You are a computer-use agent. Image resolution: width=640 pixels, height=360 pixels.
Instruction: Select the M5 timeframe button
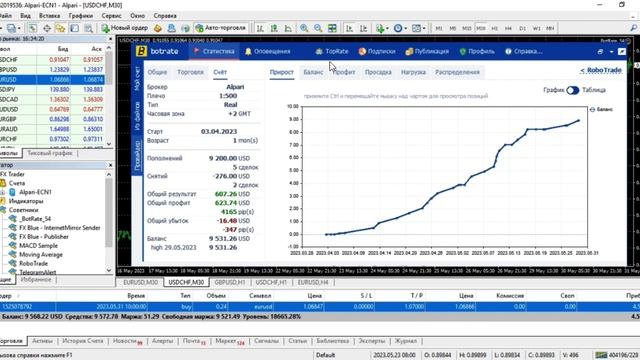[453, 28]
